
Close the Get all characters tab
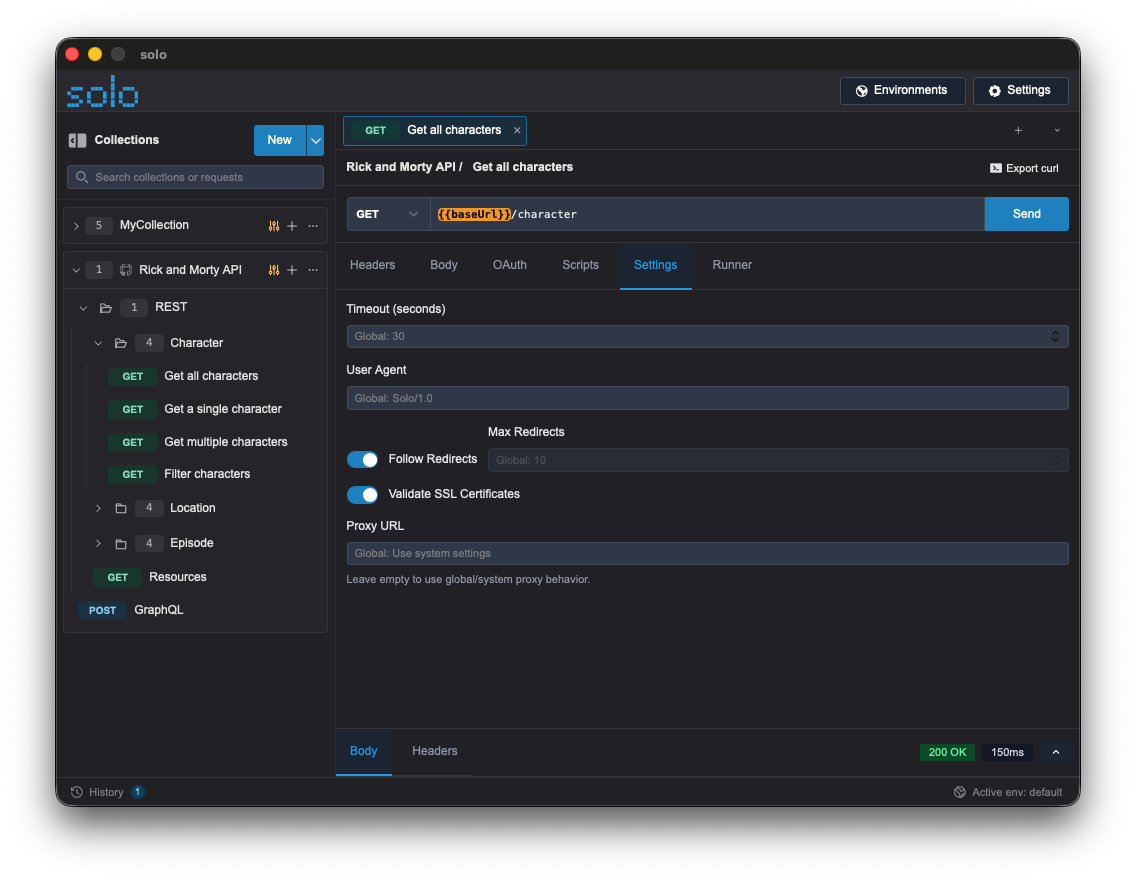(517, 130)
